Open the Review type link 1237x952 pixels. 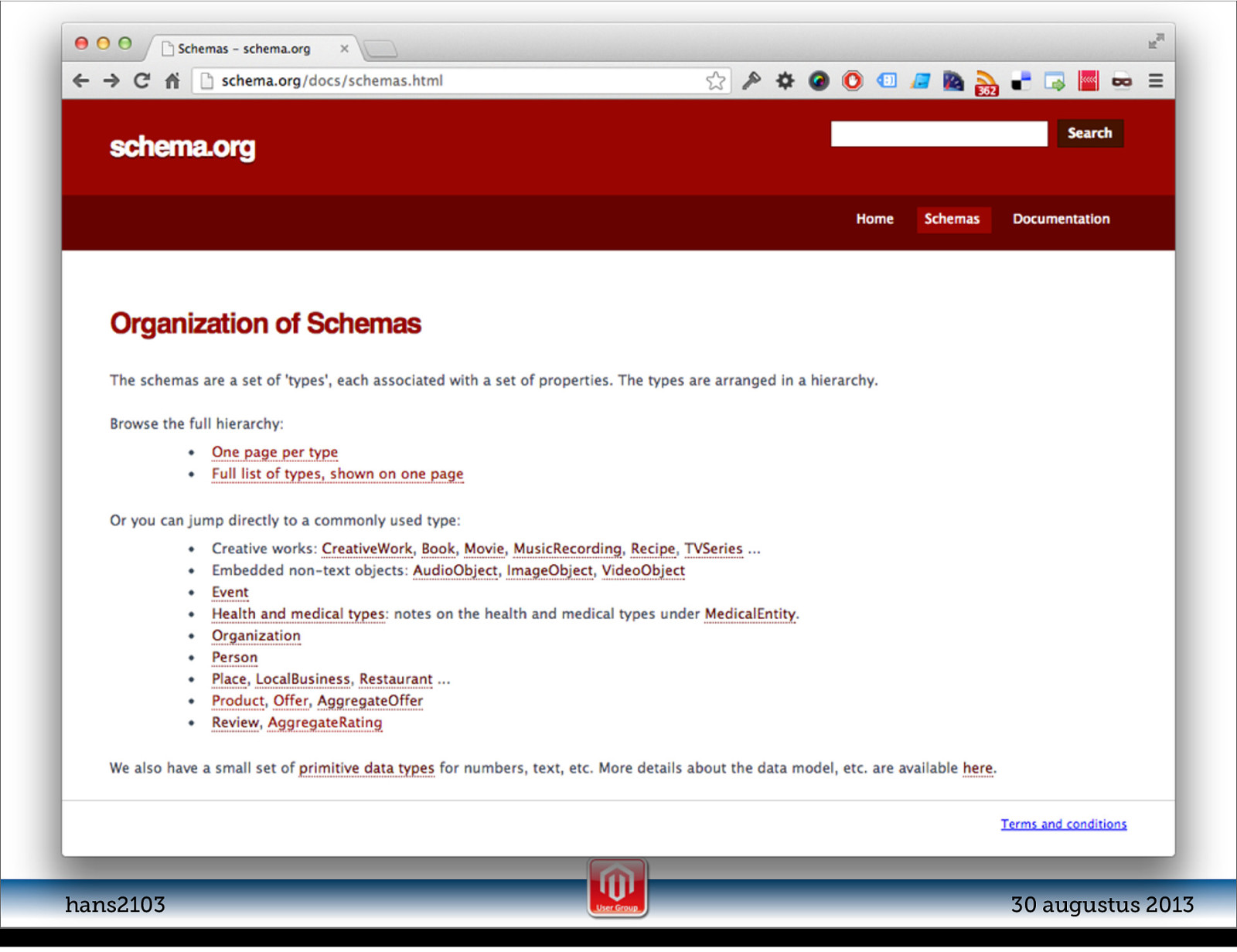235,722
